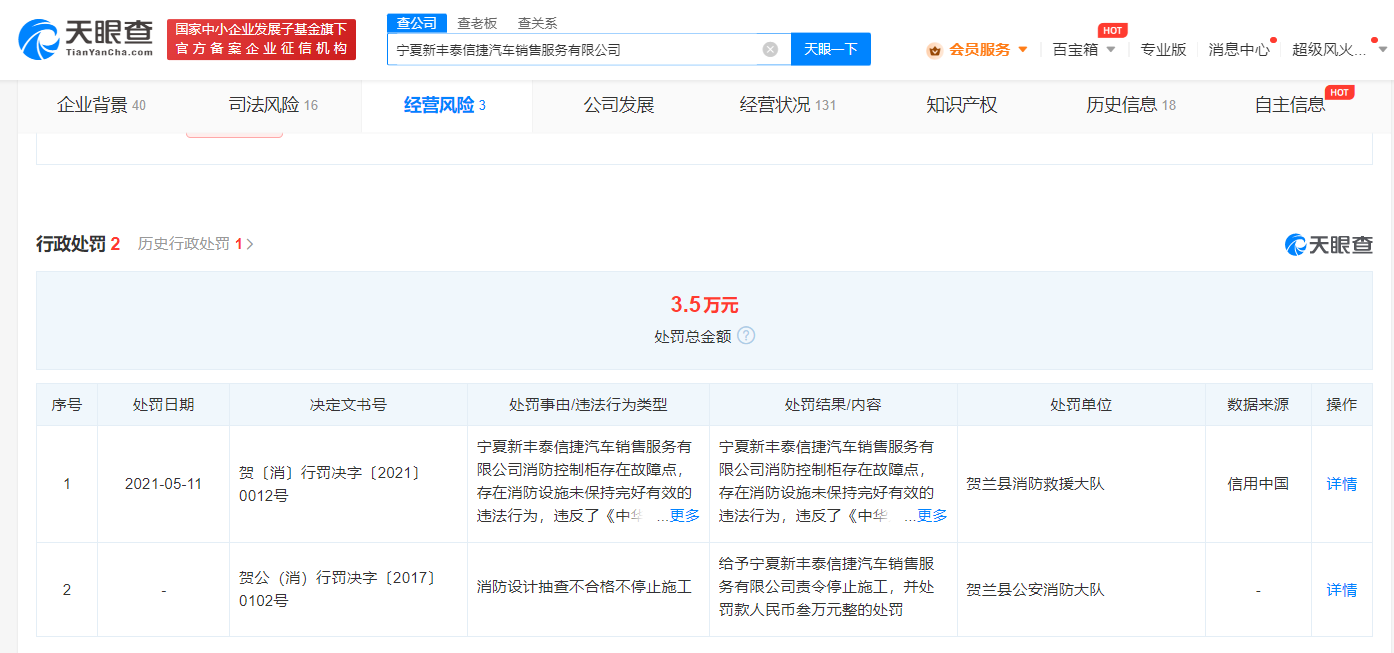Open the 历史信息 tab
Screen dimensions: 1394x653
[x=1131, y=105]
